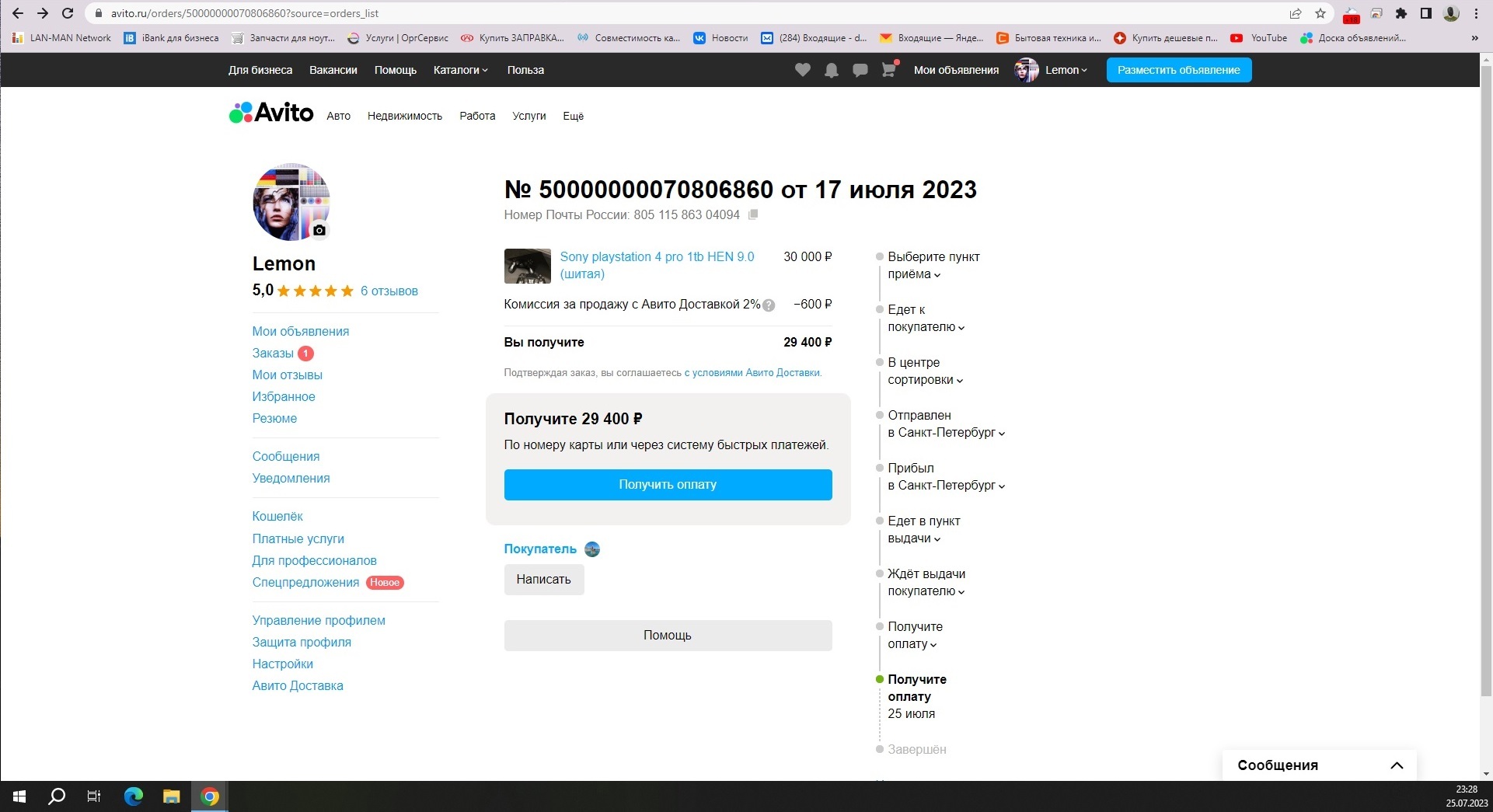Open browser extensions puzzle icon
Screen dimensions: 1493x812
pyautogui.click(x=1401, y=13)
